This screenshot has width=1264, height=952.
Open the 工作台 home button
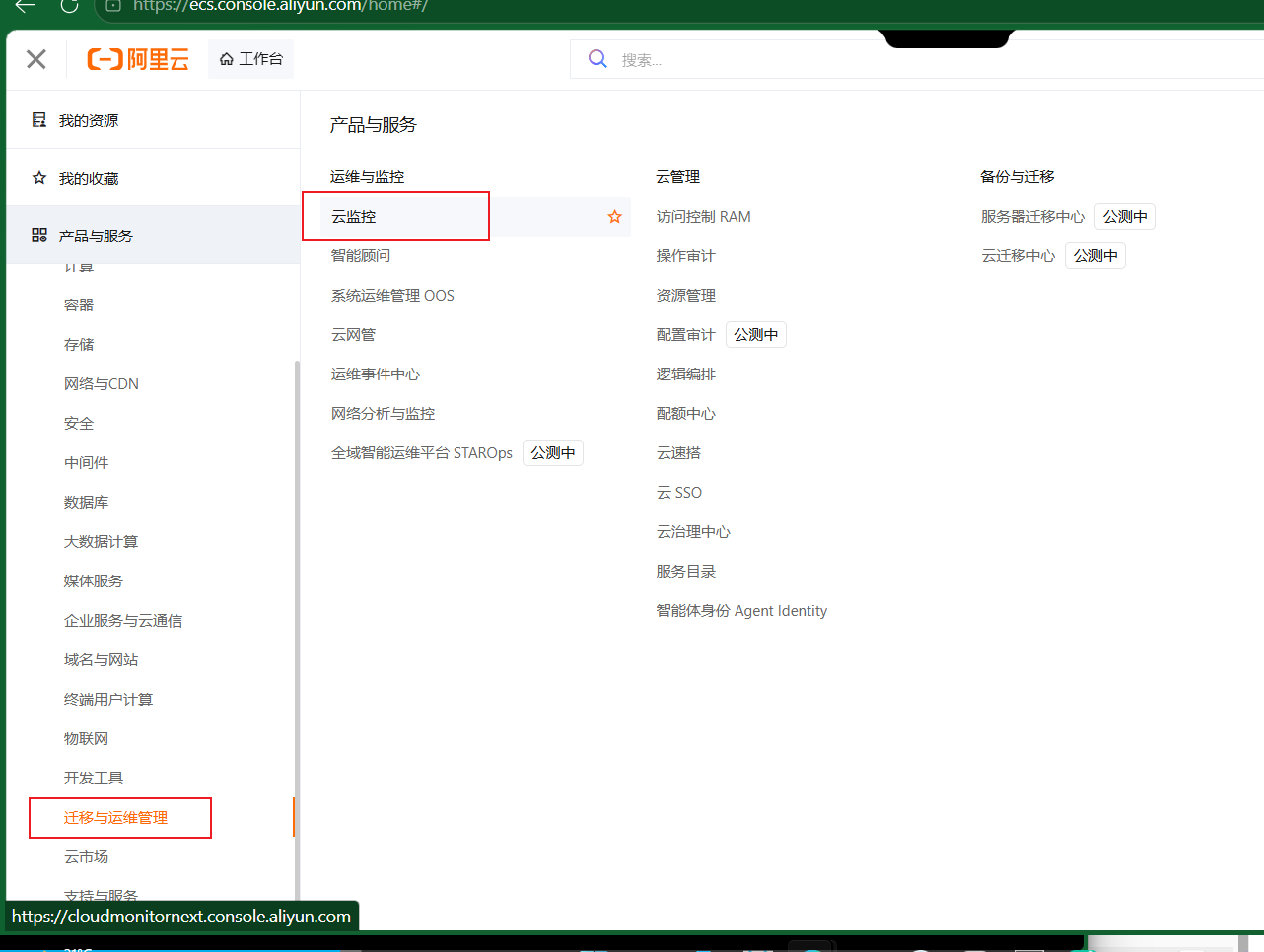[x=250, y=59]
